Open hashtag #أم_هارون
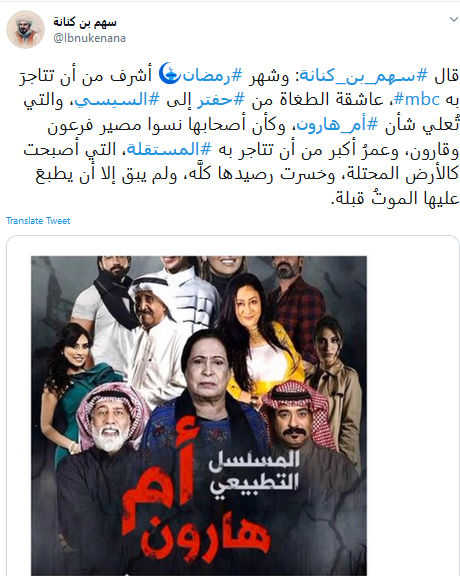This screenshot has height=576, width=460. point(337,125)
